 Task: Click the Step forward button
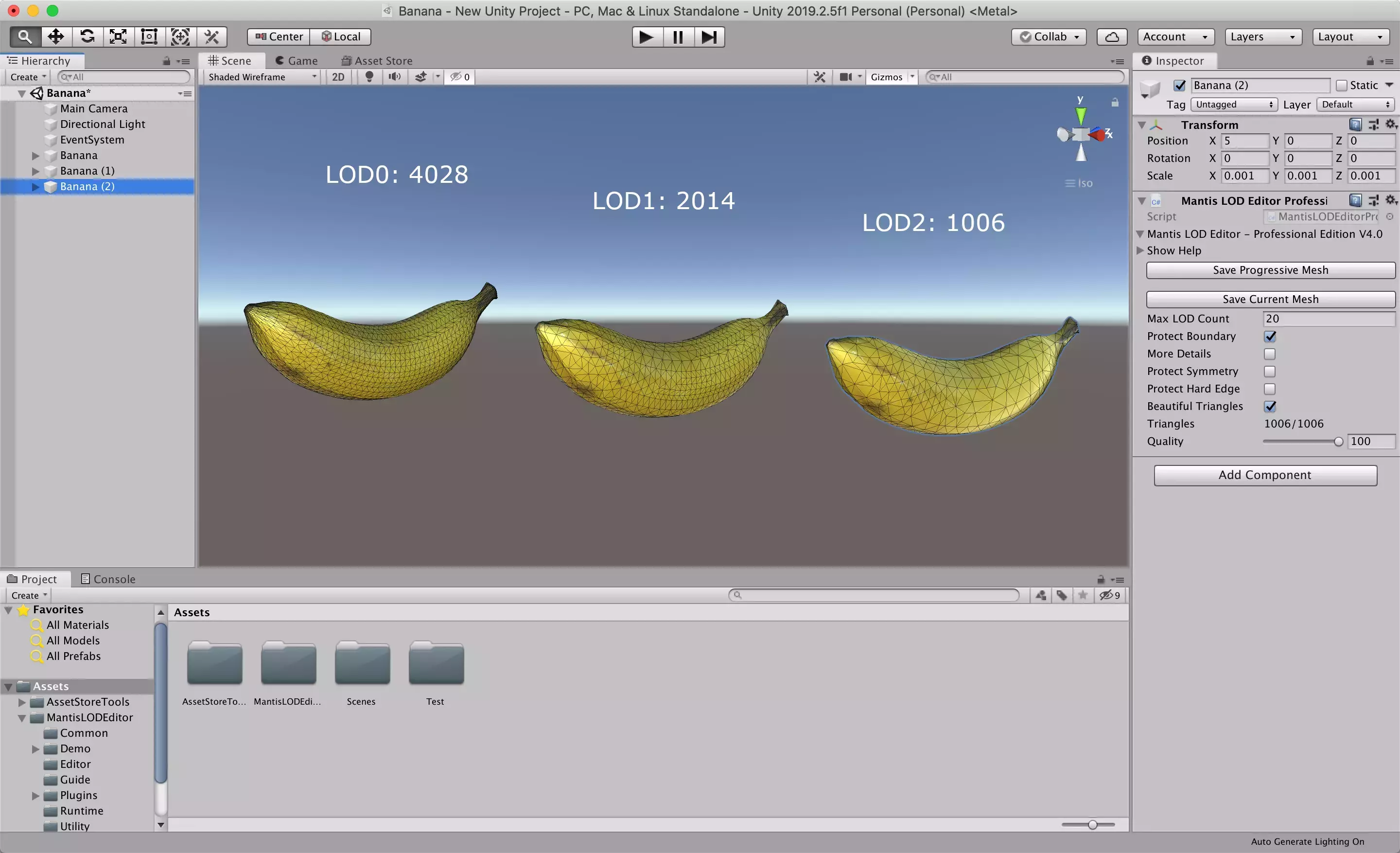click(709, 37)
